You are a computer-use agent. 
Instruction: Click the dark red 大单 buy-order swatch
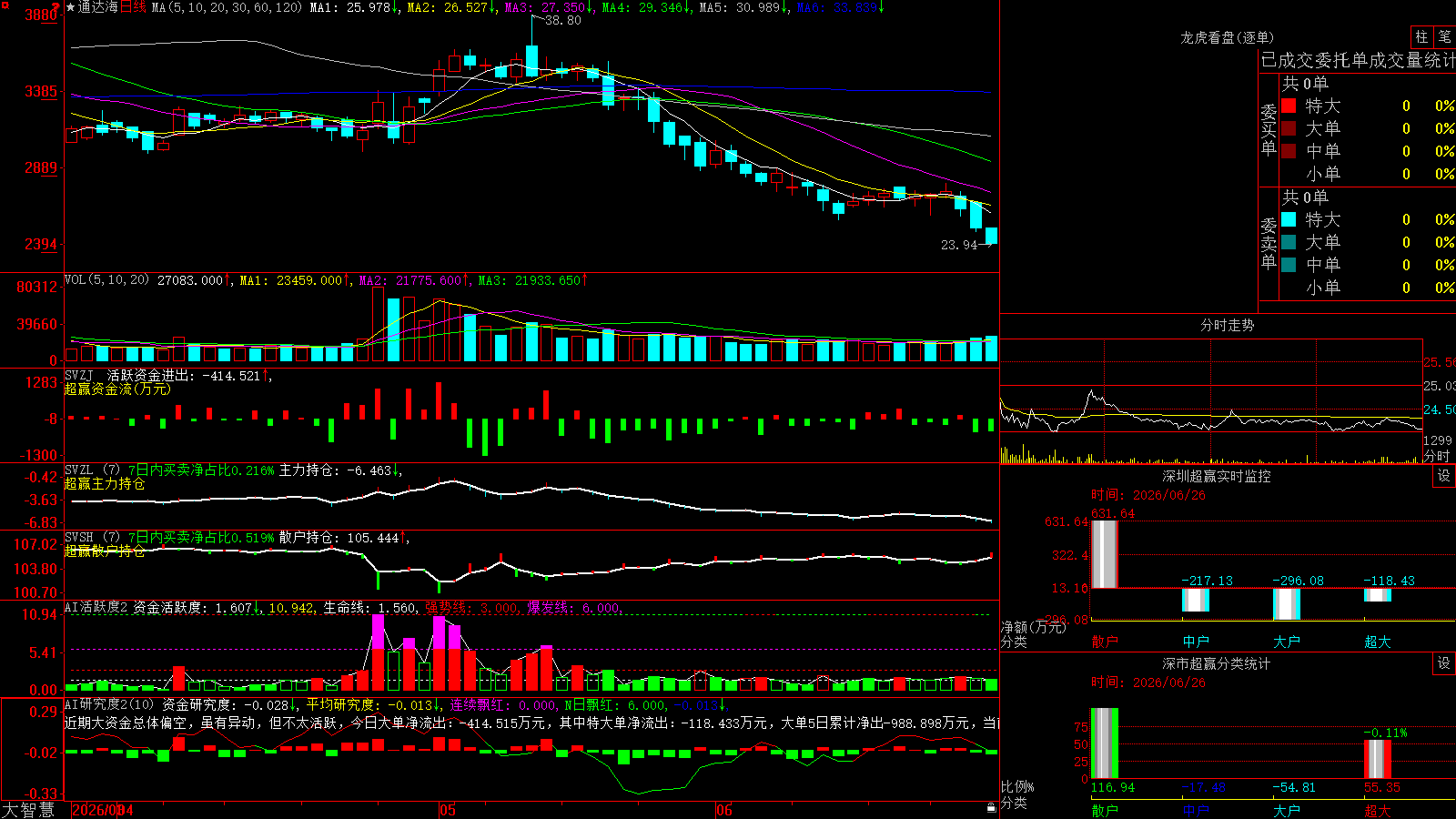(1289, 128)
